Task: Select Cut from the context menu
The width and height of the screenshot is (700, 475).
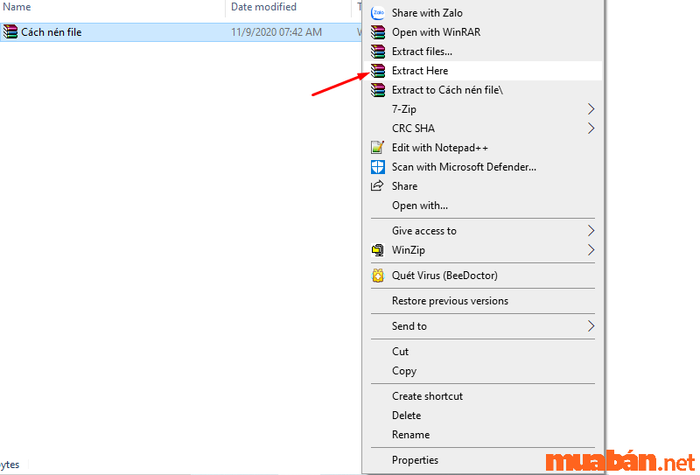Action: click(x=483, y=352)
